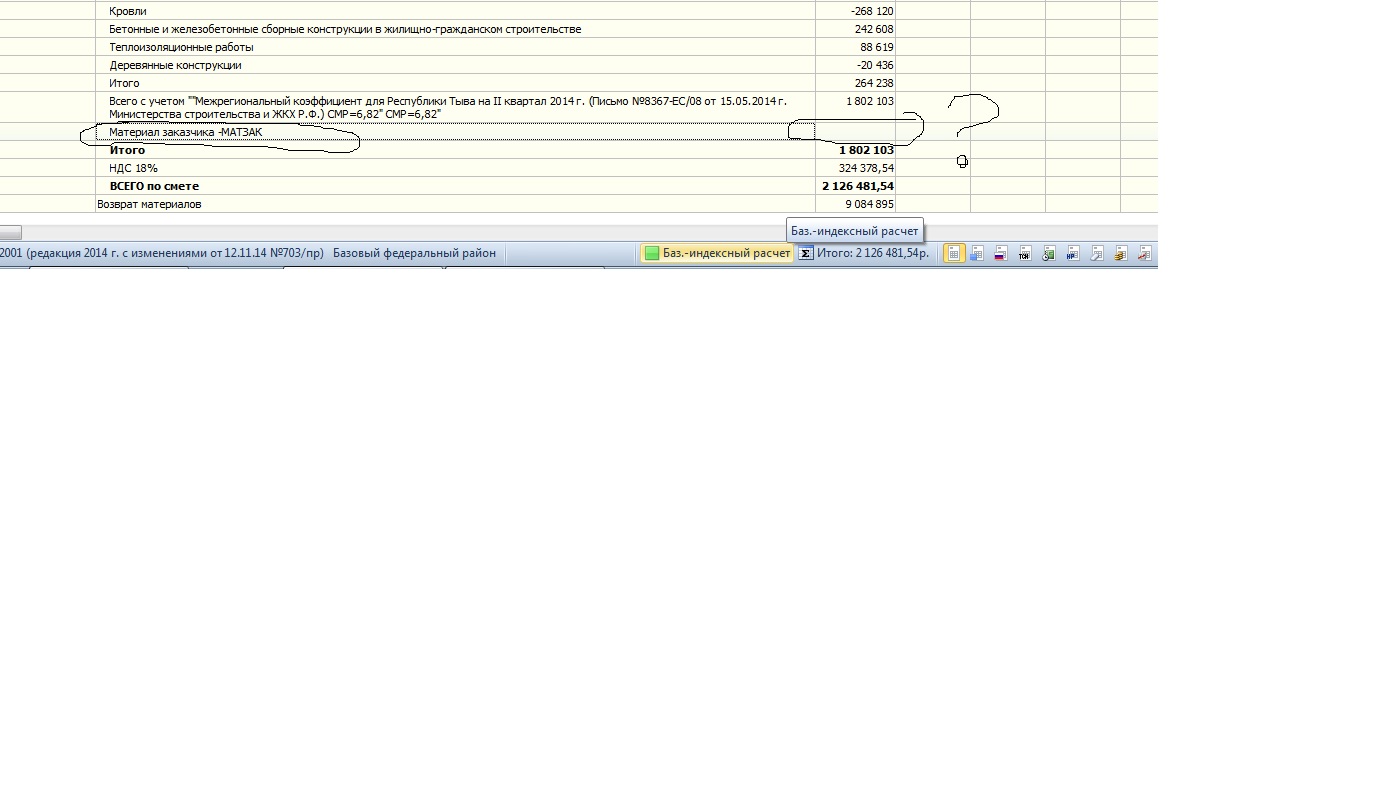Click Итого: 2 126 481,54р. in the status bar
The width and height of the screenshot is (1388, 807).
click(873, 253)
